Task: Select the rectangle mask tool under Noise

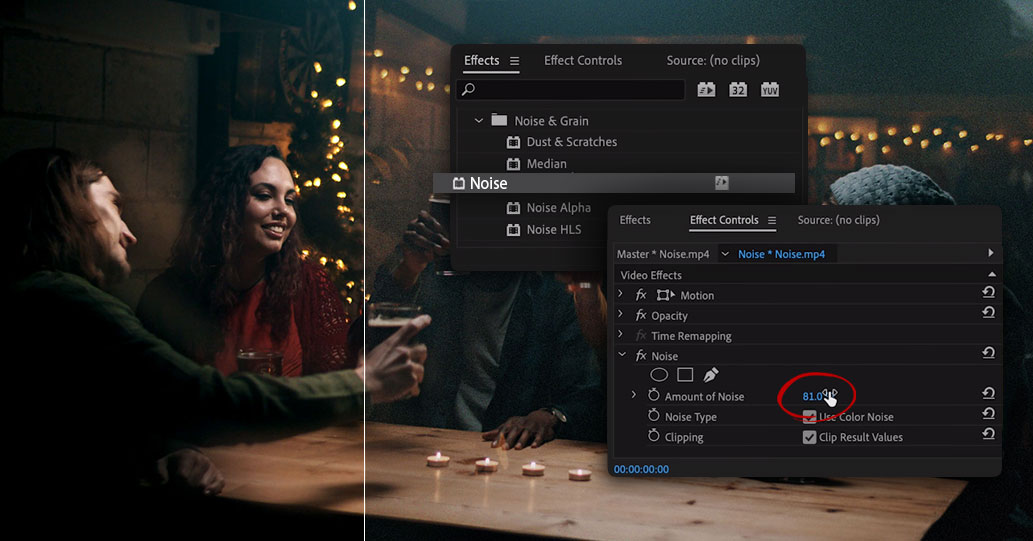Action: click(685, 375)
